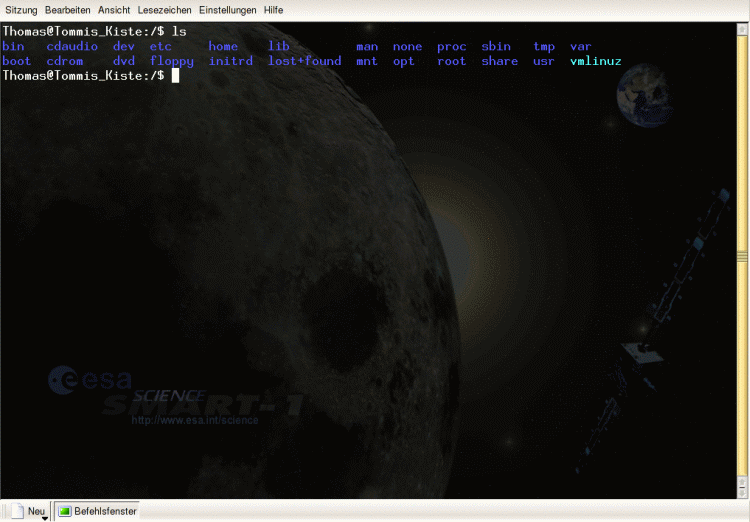
Task: Open the Sitzung menu
Action: click(21, 10)
